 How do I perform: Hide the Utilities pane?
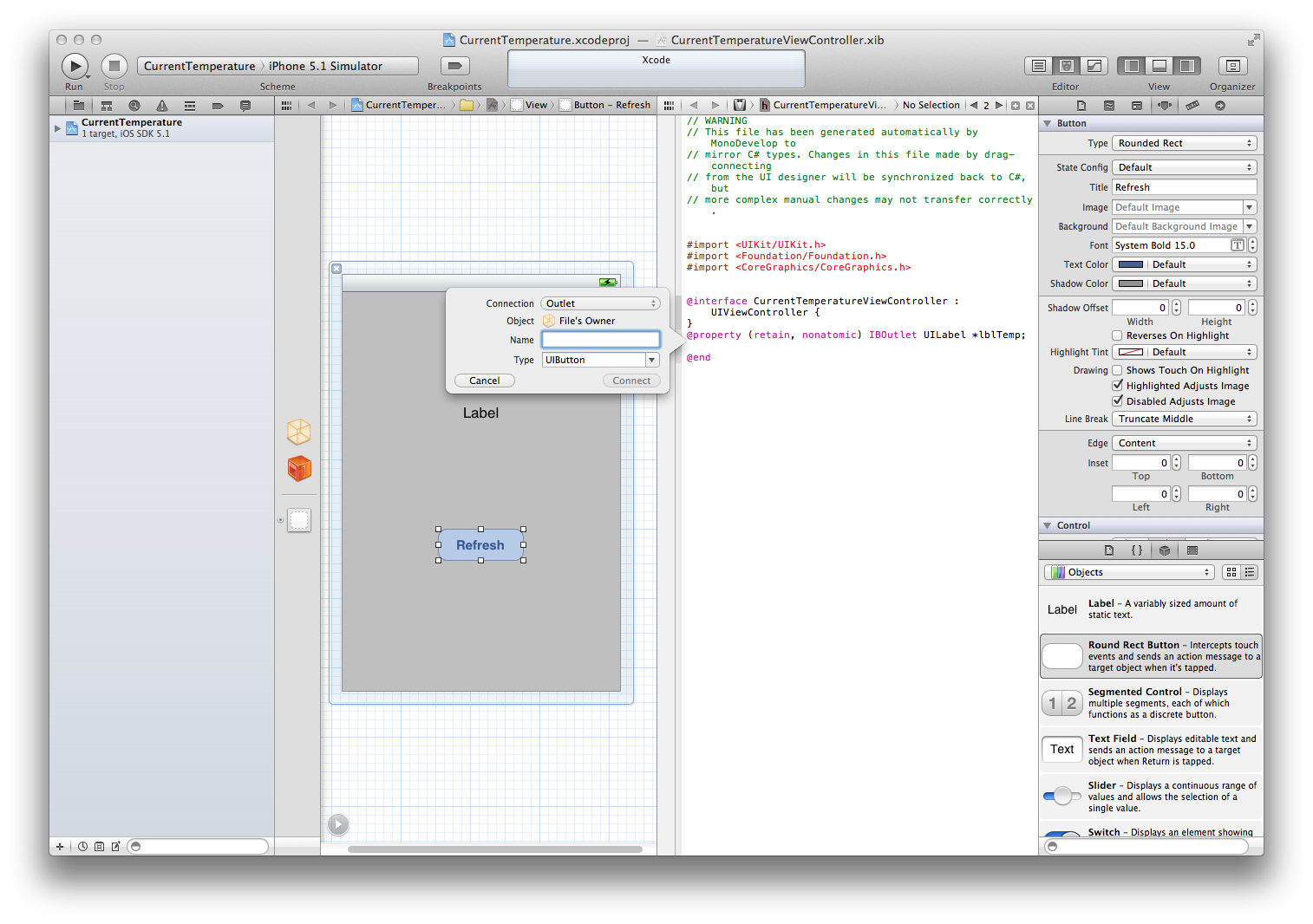(x=1187, y=66)
